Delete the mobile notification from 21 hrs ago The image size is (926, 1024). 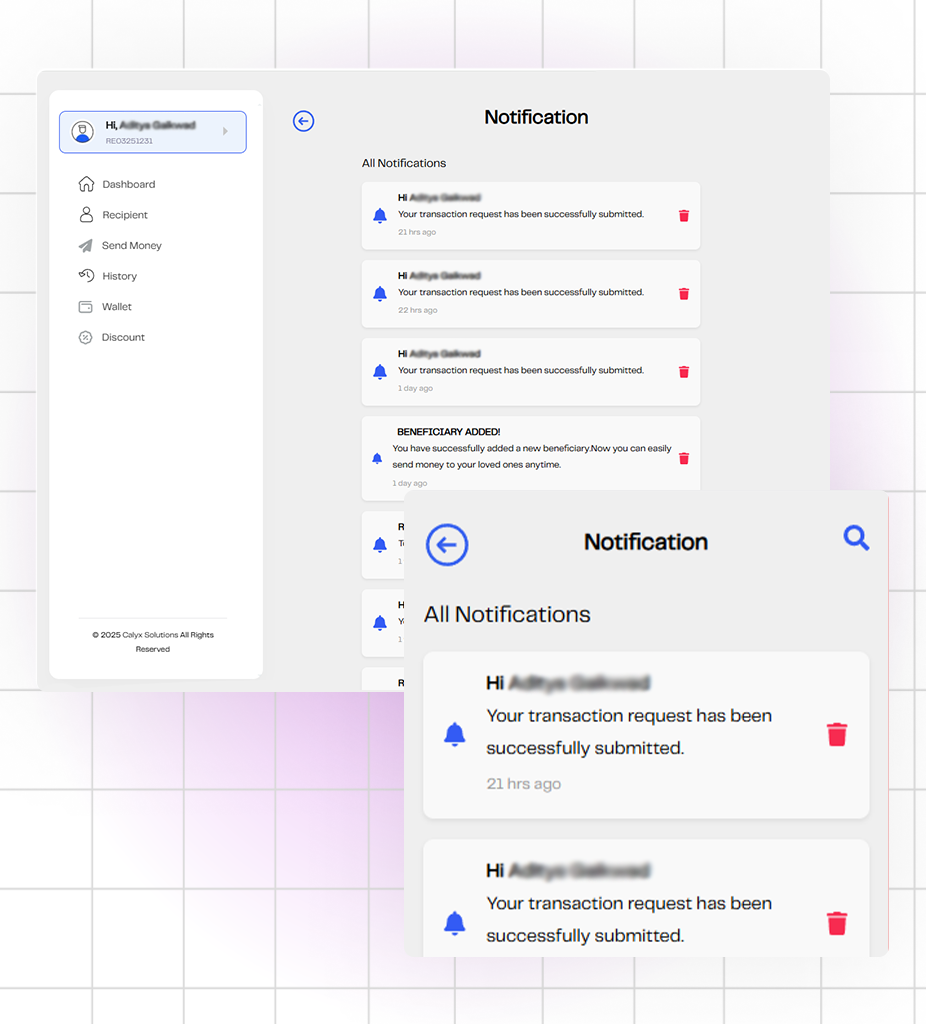pyautogui.click(x=837, y=735)
